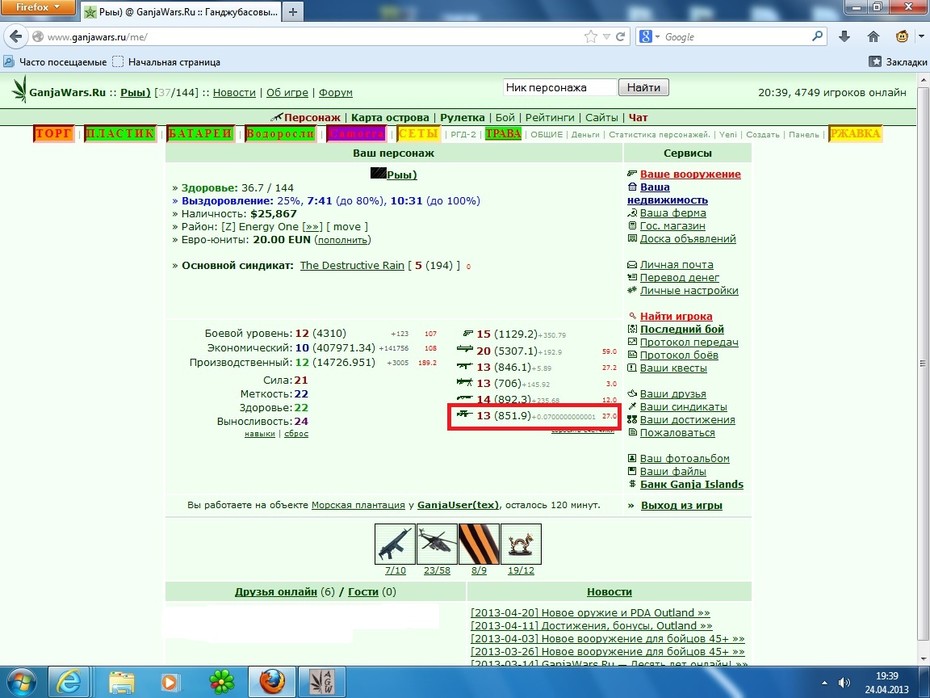Click the 'Найти' button
Image resolution: width=930 pixels, height=698 pixels.
point(644,87)
